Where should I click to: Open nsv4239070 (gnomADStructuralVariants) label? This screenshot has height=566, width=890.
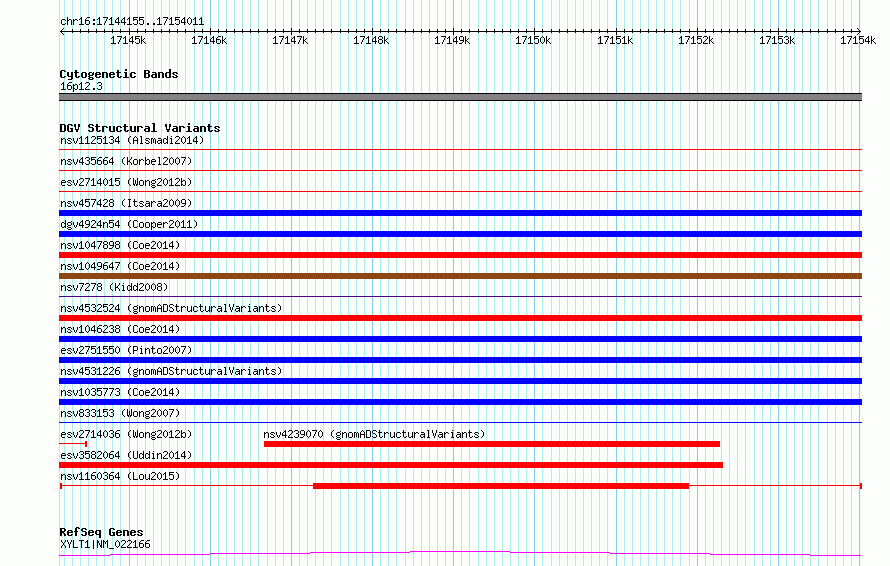[374, 434]
